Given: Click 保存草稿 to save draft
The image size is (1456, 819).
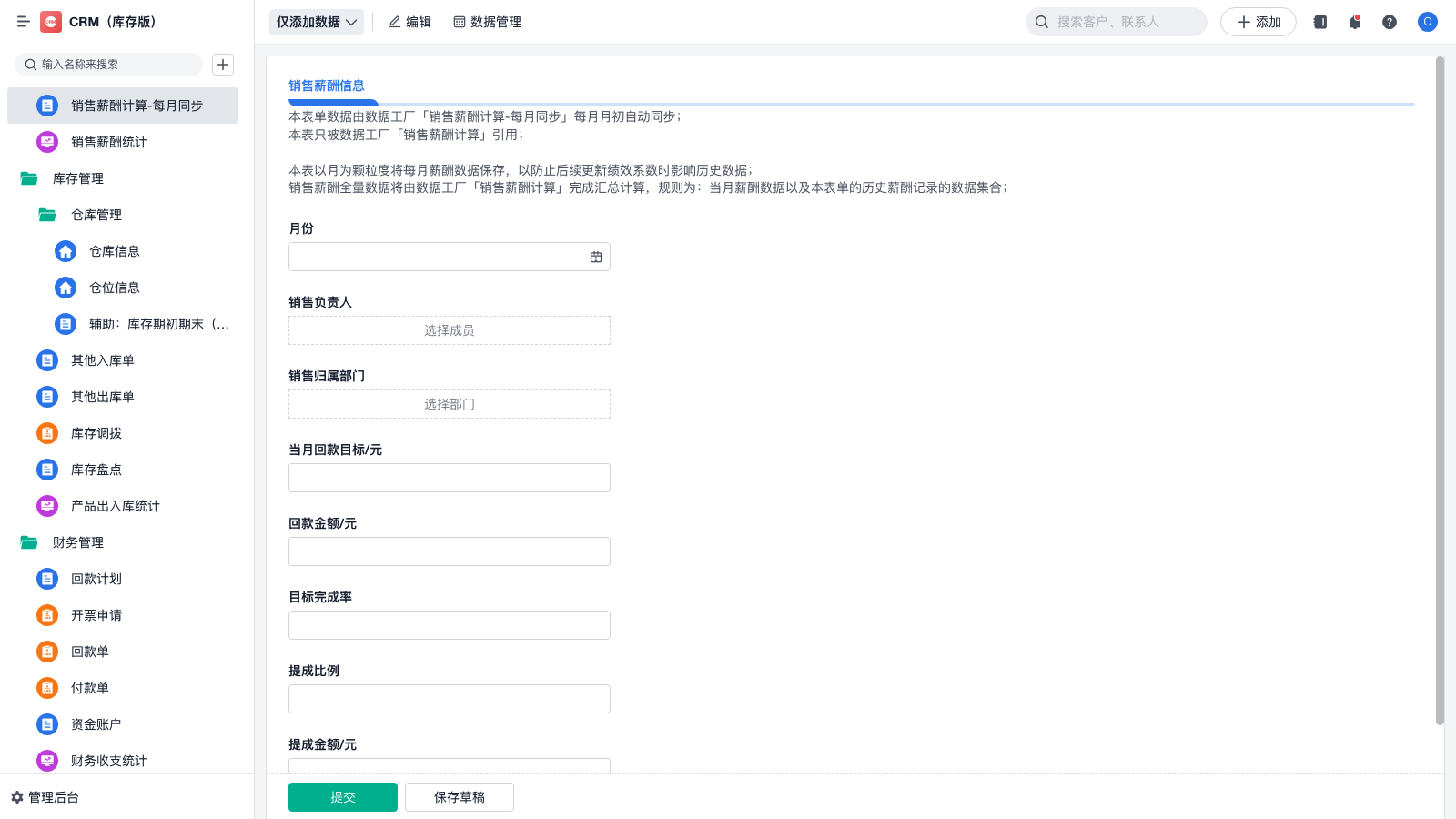Looking at the screenshot, I should click(459, 797).
